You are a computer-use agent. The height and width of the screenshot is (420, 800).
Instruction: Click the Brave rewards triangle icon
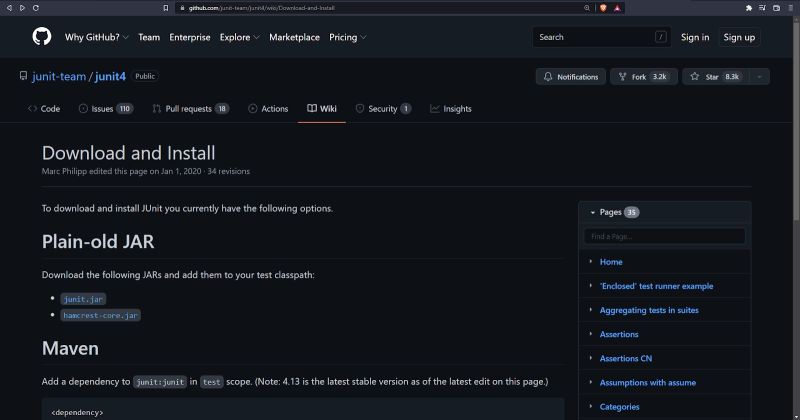click(x=617, y=8)
